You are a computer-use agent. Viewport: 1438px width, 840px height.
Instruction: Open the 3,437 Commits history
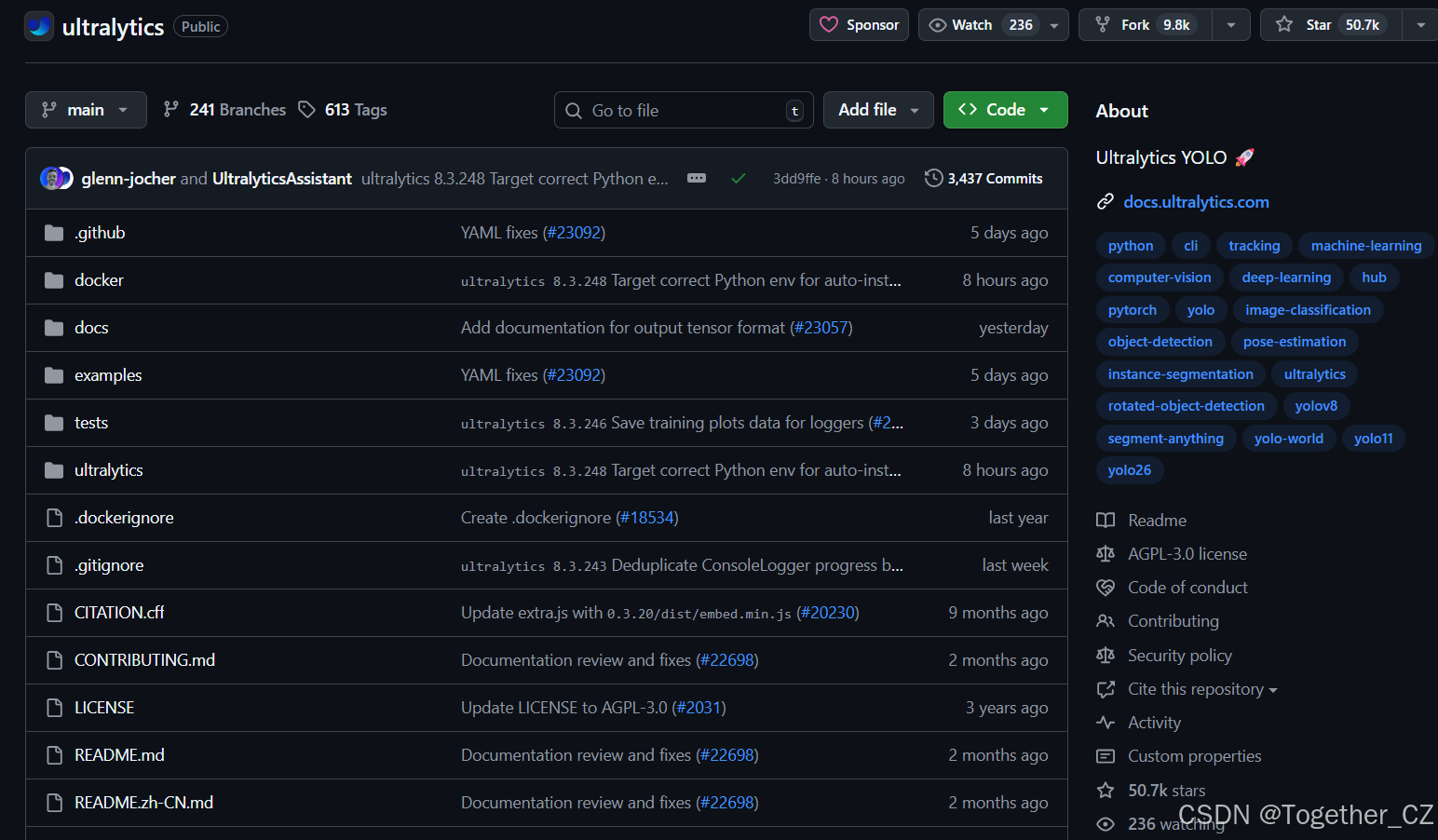pyautogui.click(x=984, y=178)
